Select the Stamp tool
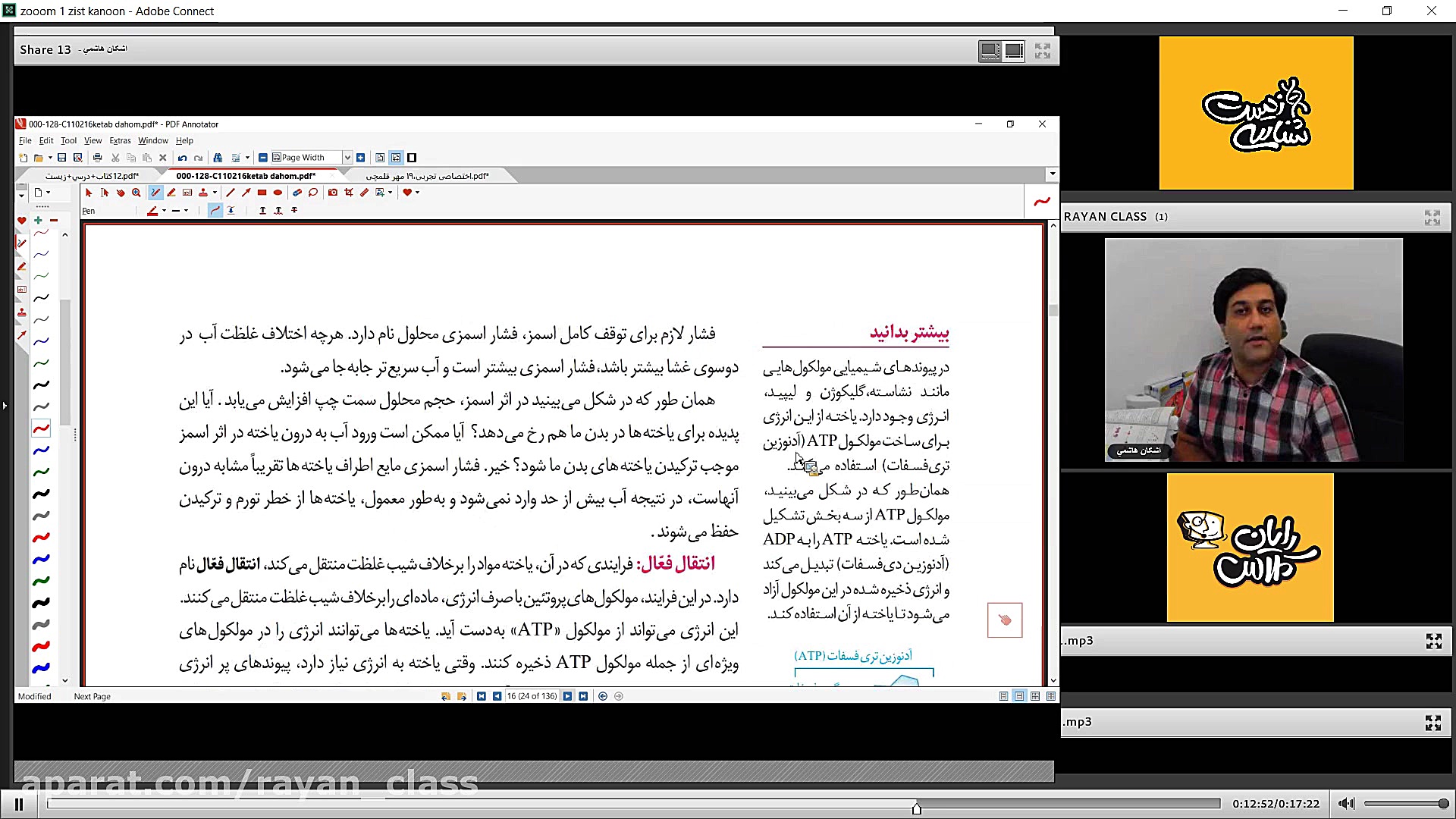Image resolution: width=1456 pixels, height=819 pixels. click(203, 193)
